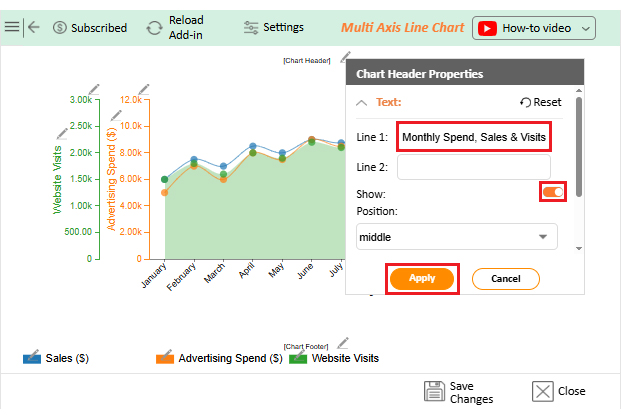Viewport: 621px width, 419px height.
Task: Click the Reload Add-in refresh icon
Action: pos(154,28)
